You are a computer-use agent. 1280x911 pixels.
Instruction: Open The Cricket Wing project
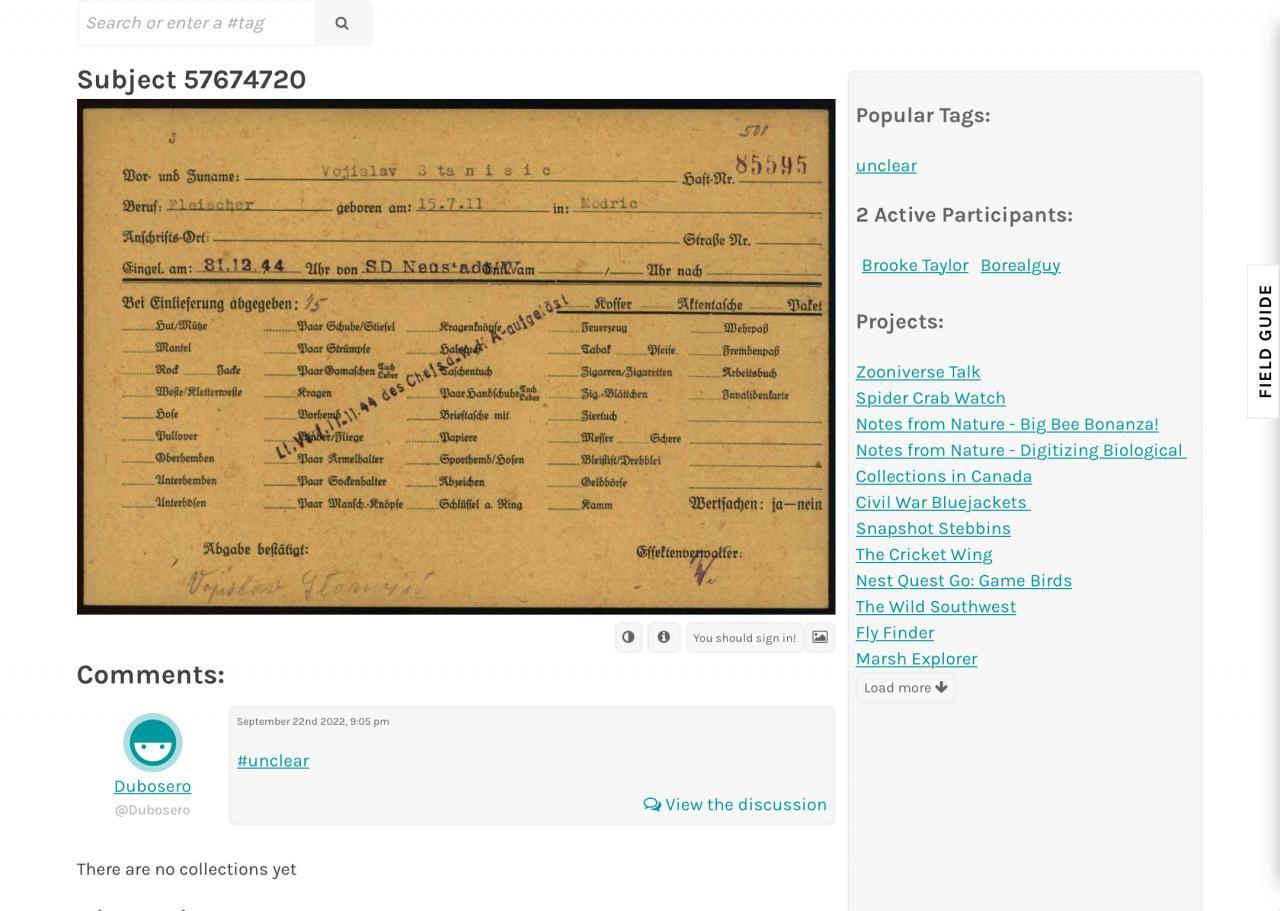[x=924, y=554]
